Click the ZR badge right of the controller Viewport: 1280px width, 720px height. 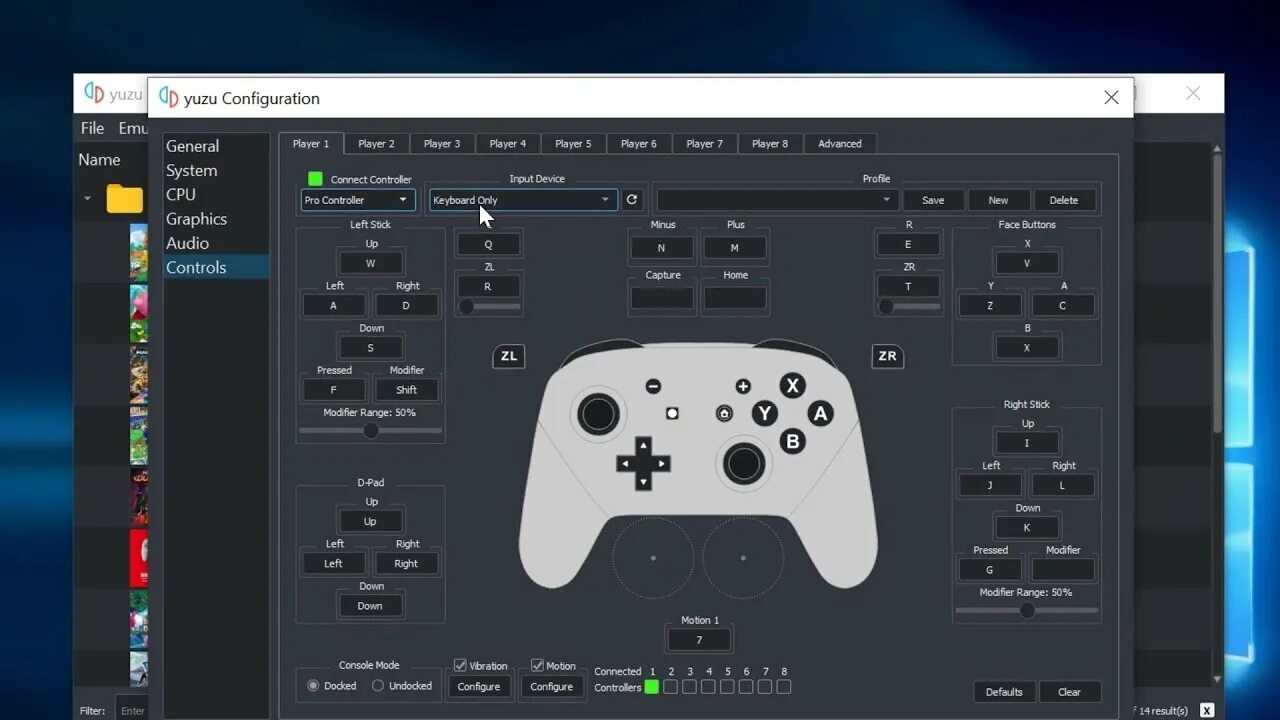pos(887,356)
